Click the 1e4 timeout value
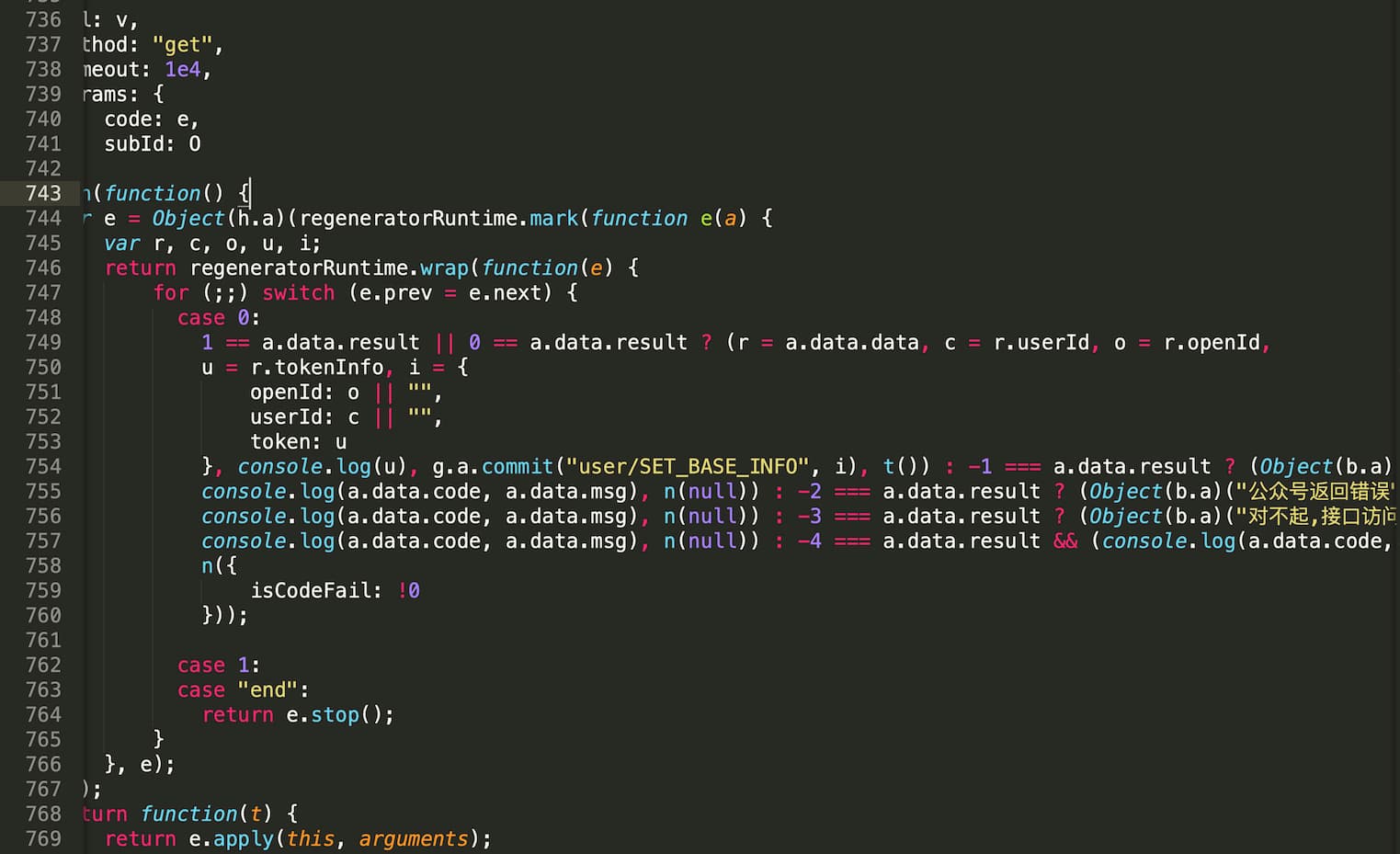This screenshot has width=1400, height=854. point(182,69)
